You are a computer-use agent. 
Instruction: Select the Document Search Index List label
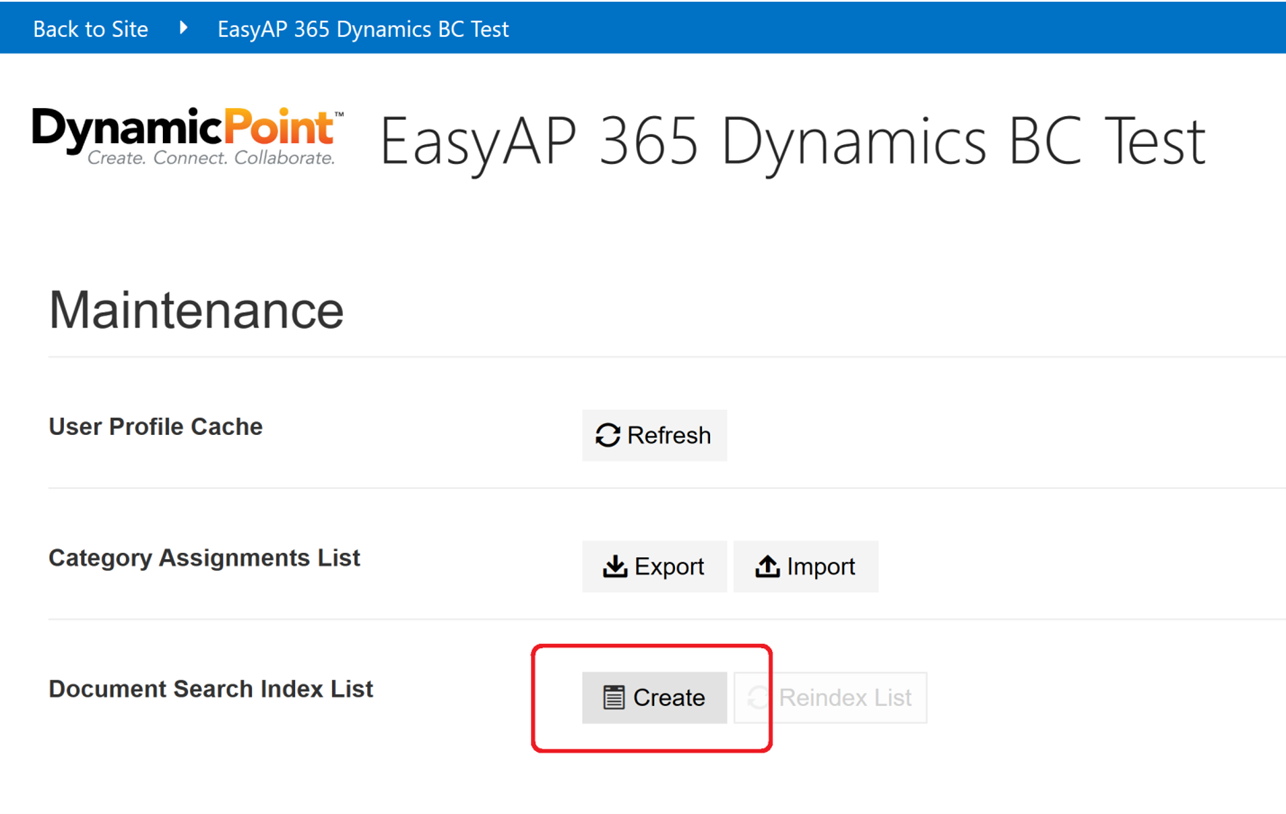point(210,689)
